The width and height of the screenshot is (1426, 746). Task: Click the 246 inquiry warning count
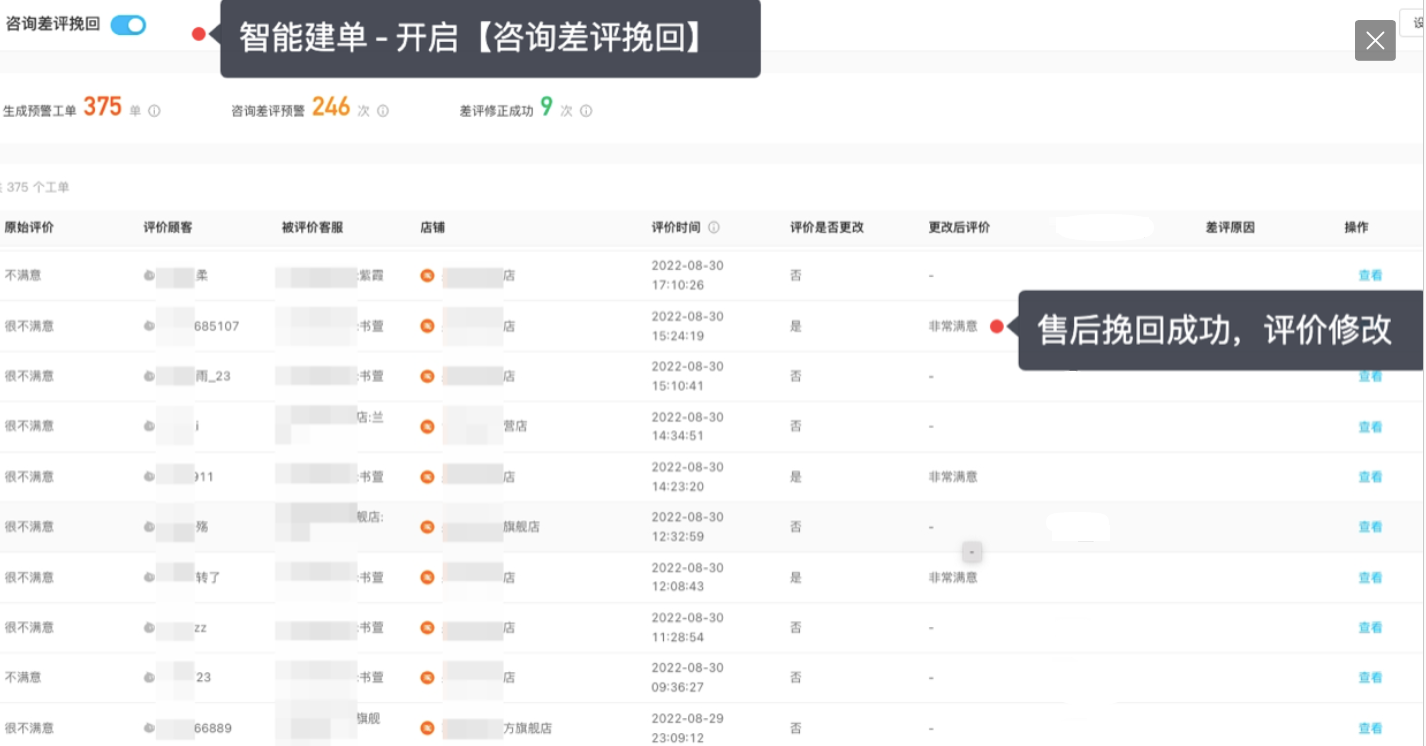tap(331, 107)
